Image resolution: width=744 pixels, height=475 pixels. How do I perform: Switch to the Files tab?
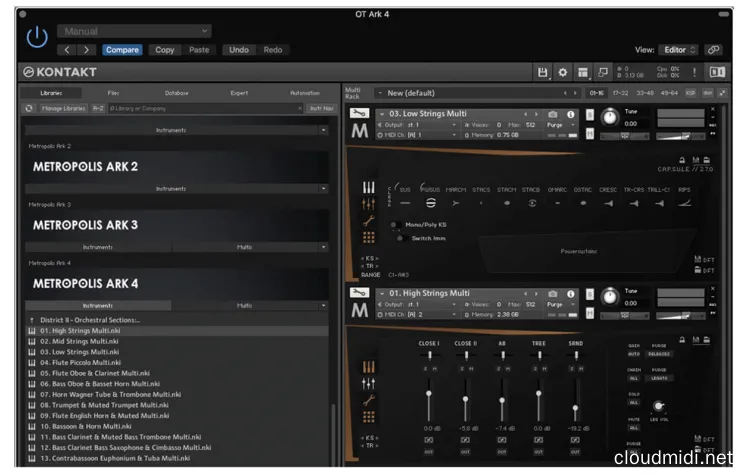(x=113, y=92)
